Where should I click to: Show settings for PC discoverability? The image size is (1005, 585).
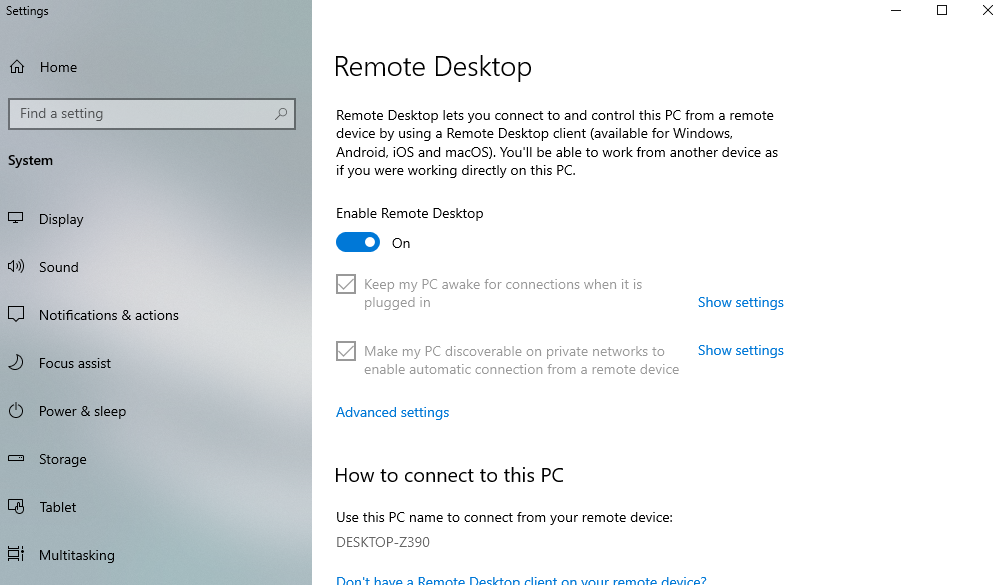coord(740,350)
